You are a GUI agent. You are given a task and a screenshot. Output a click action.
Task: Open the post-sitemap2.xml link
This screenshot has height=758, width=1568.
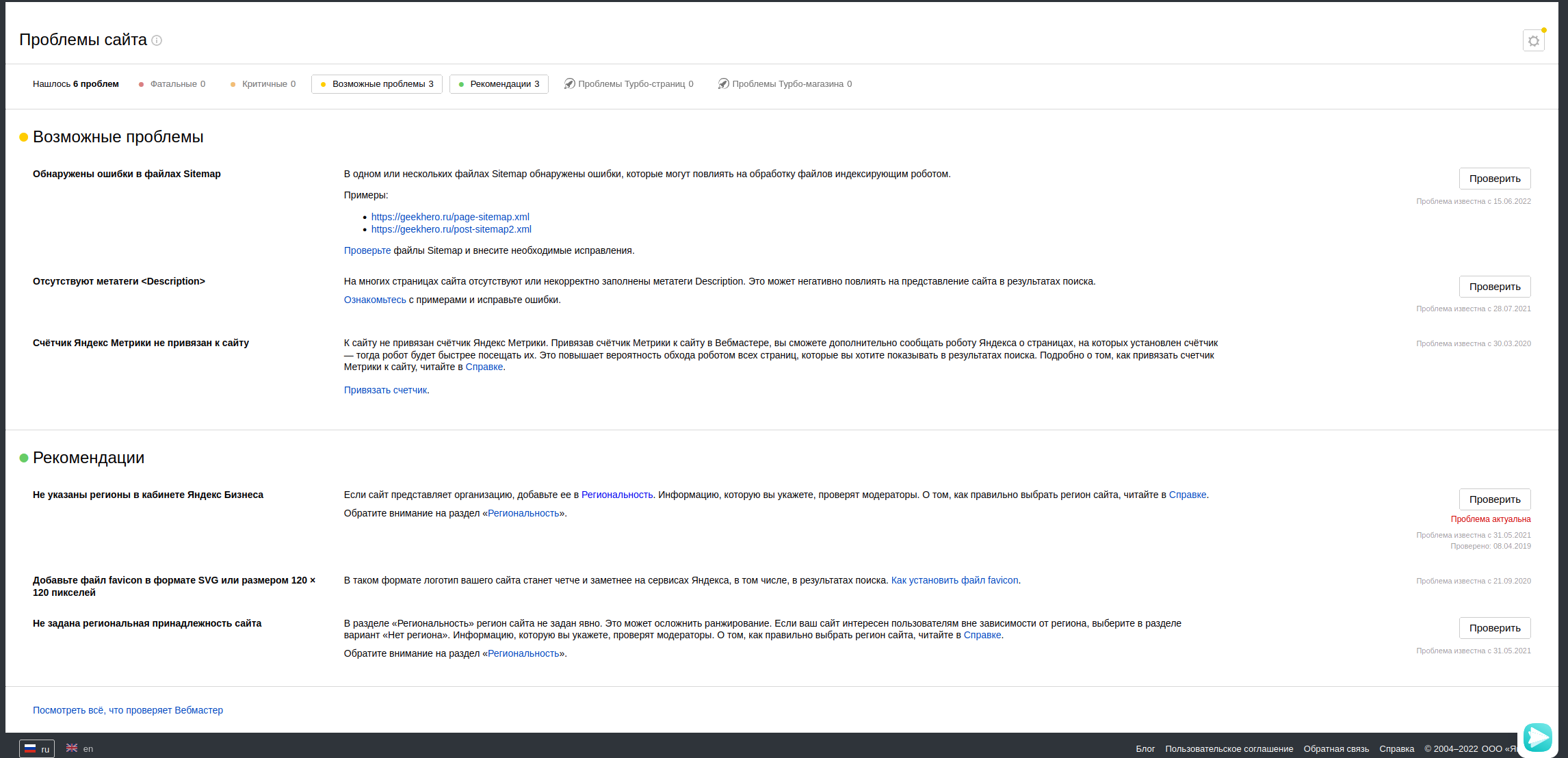451,229
